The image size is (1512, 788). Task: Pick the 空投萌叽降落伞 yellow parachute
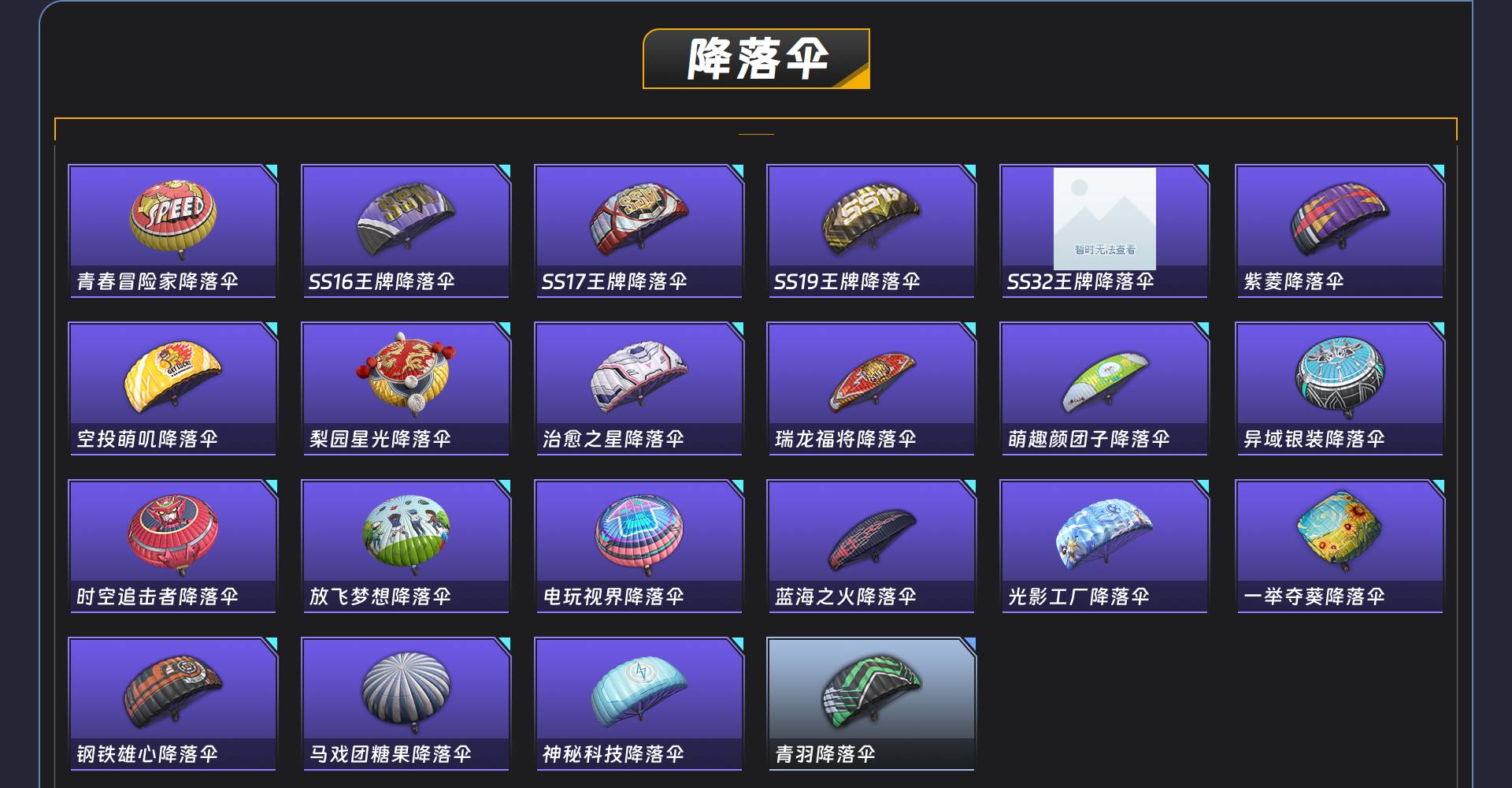172,375
